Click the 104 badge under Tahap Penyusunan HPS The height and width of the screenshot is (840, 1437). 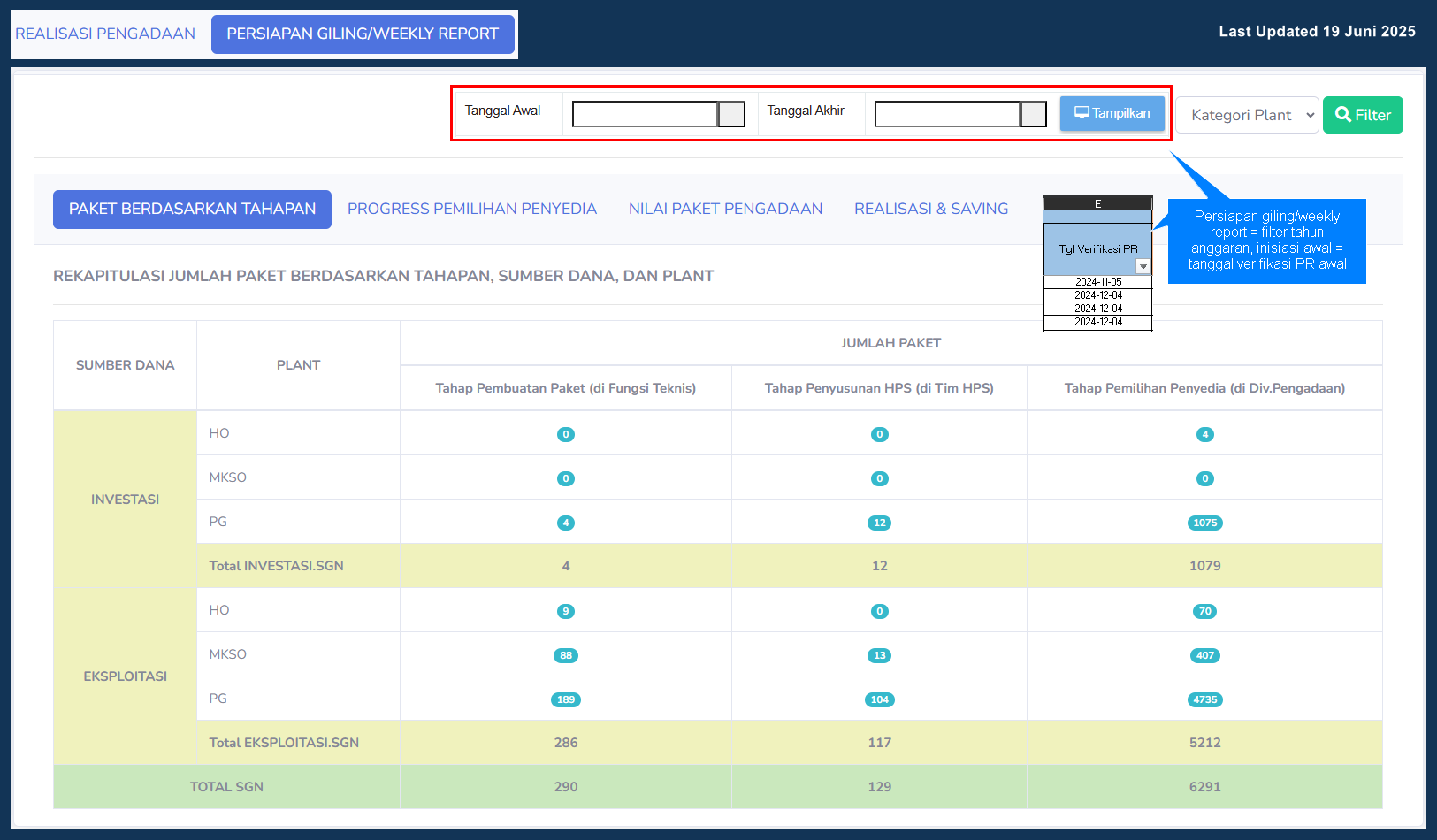(x=879, y=699)
